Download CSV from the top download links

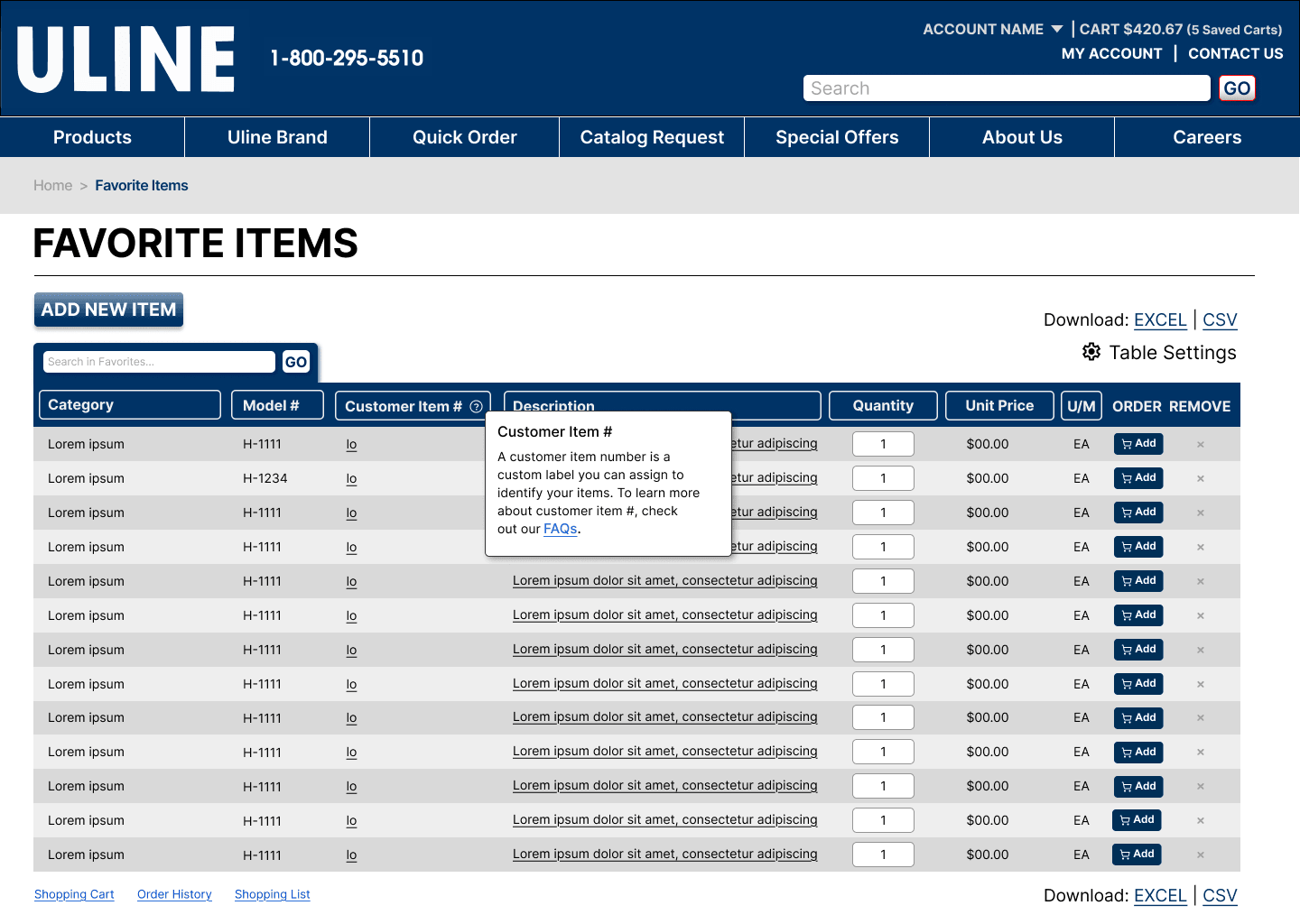pos(1220,320)
